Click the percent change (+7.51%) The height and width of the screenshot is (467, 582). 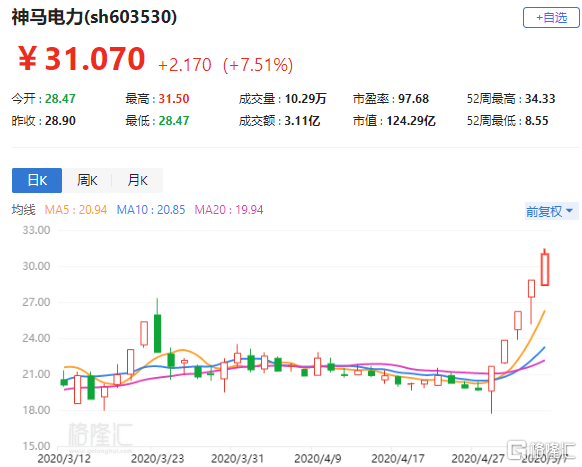click(x=258, y=65)
